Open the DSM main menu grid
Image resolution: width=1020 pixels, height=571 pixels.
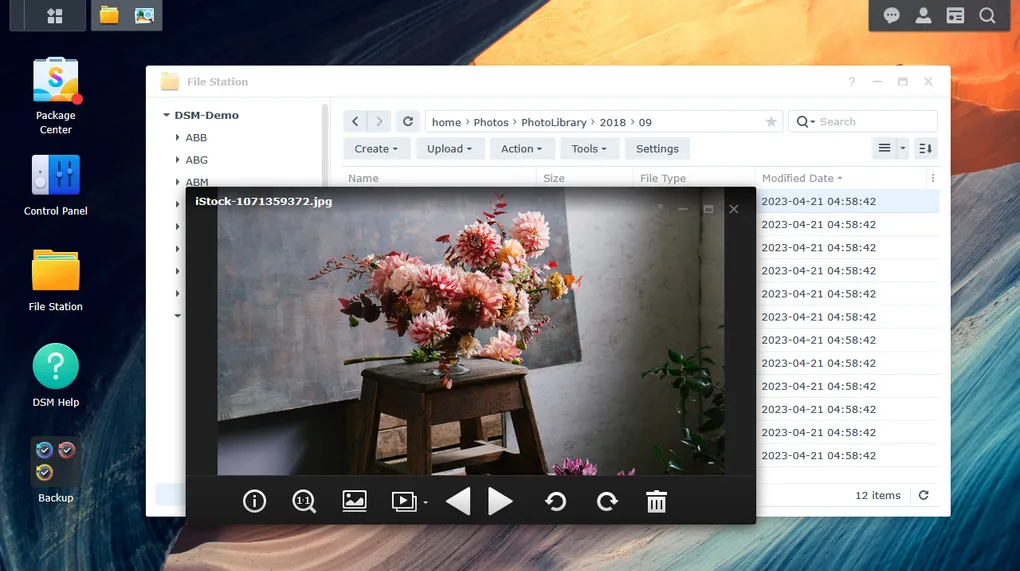[55, 16]
